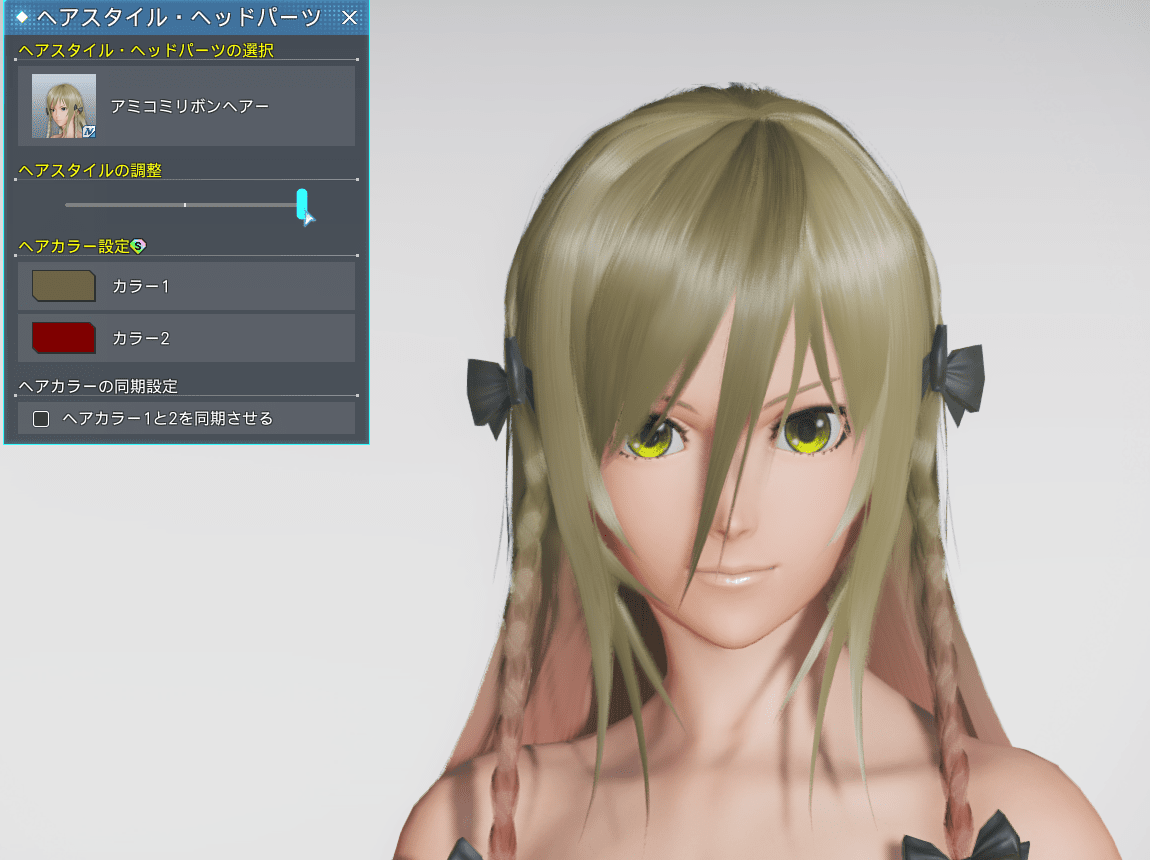Open the dark red カラー2 color swatch
This screenshot has height=860, width=1150.
[64, 338]
